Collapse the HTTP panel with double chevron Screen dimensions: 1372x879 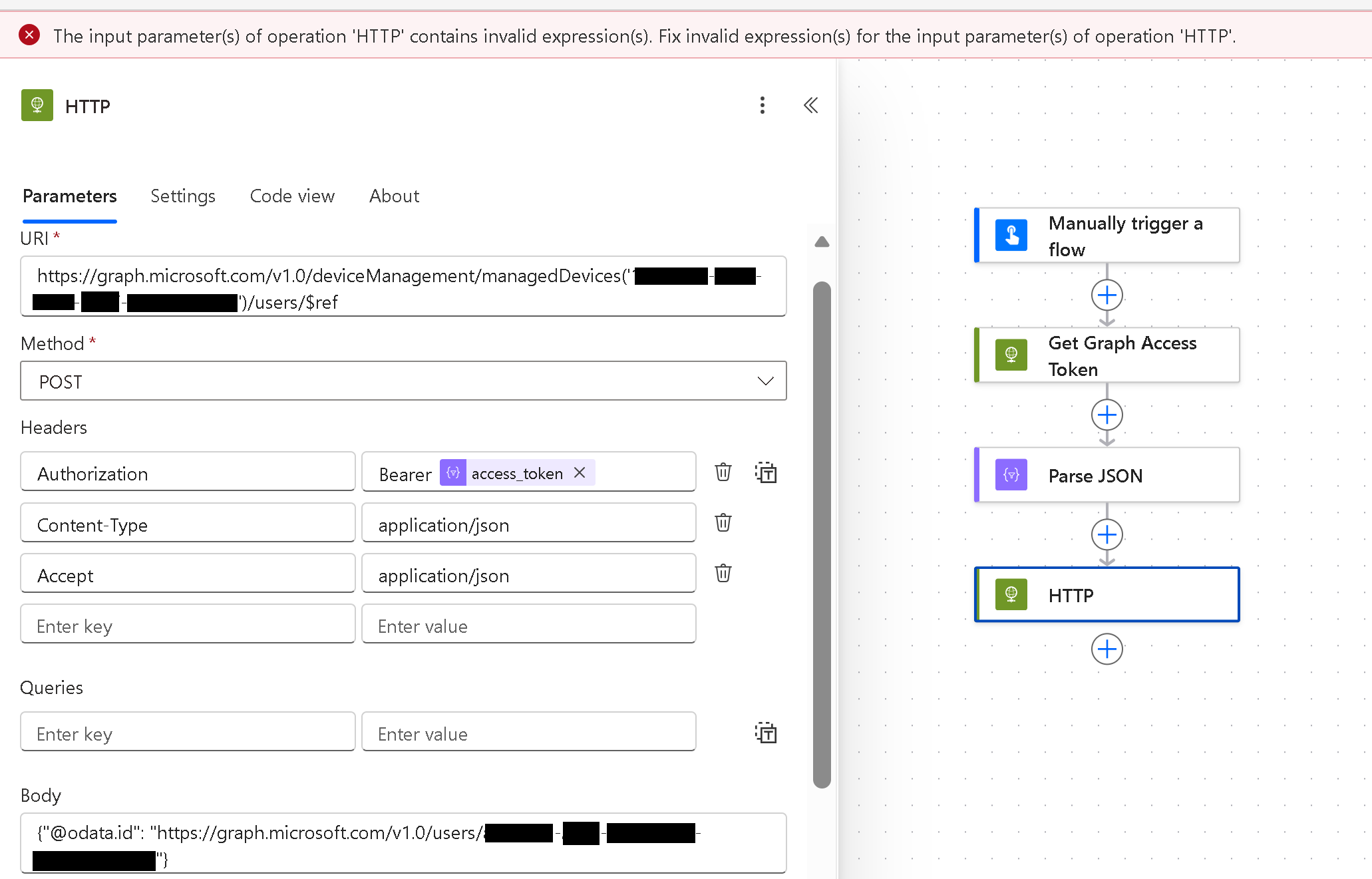[x=810, y=105]
